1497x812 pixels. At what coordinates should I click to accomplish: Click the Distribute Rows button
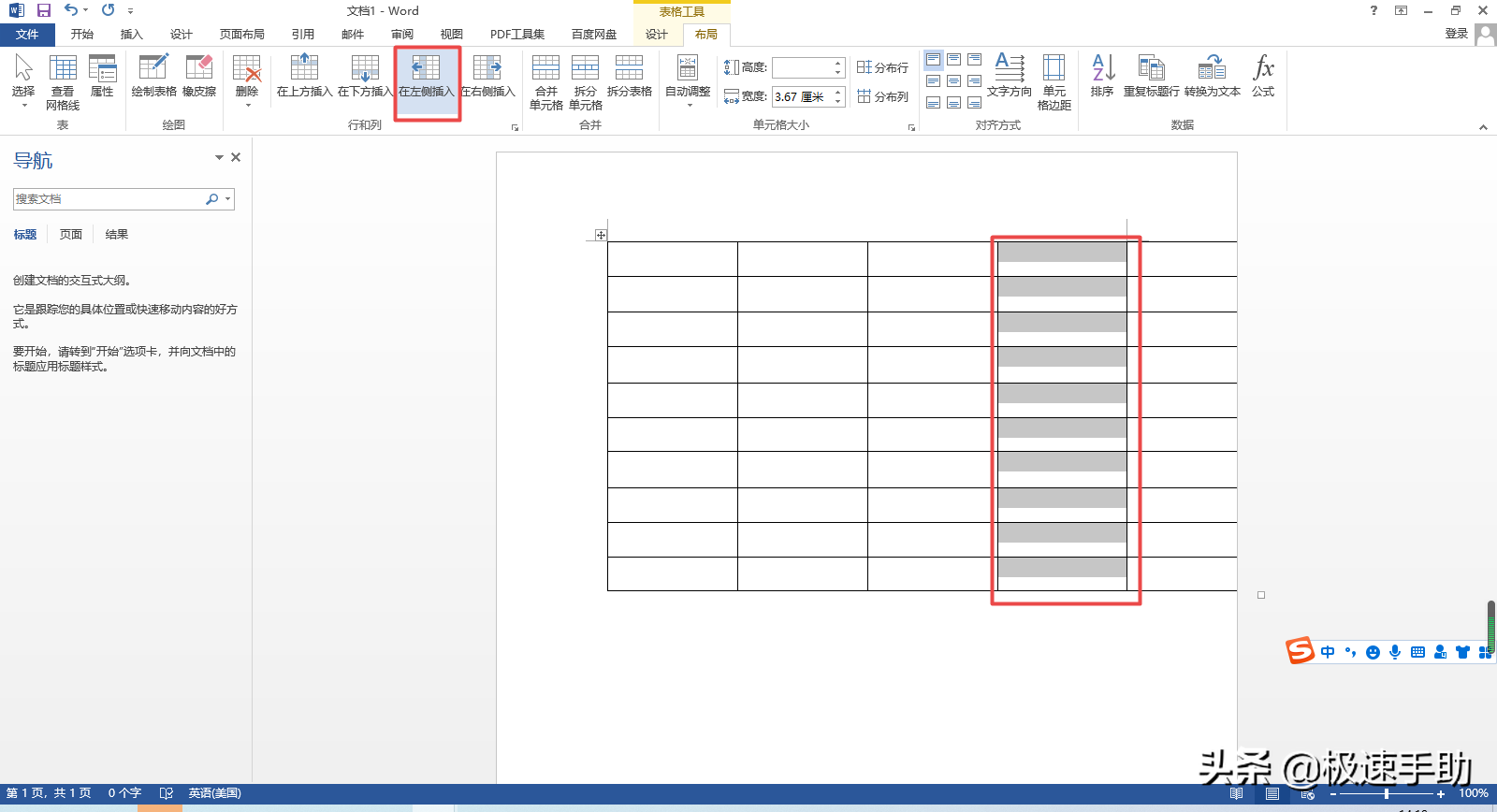[882, 67]
